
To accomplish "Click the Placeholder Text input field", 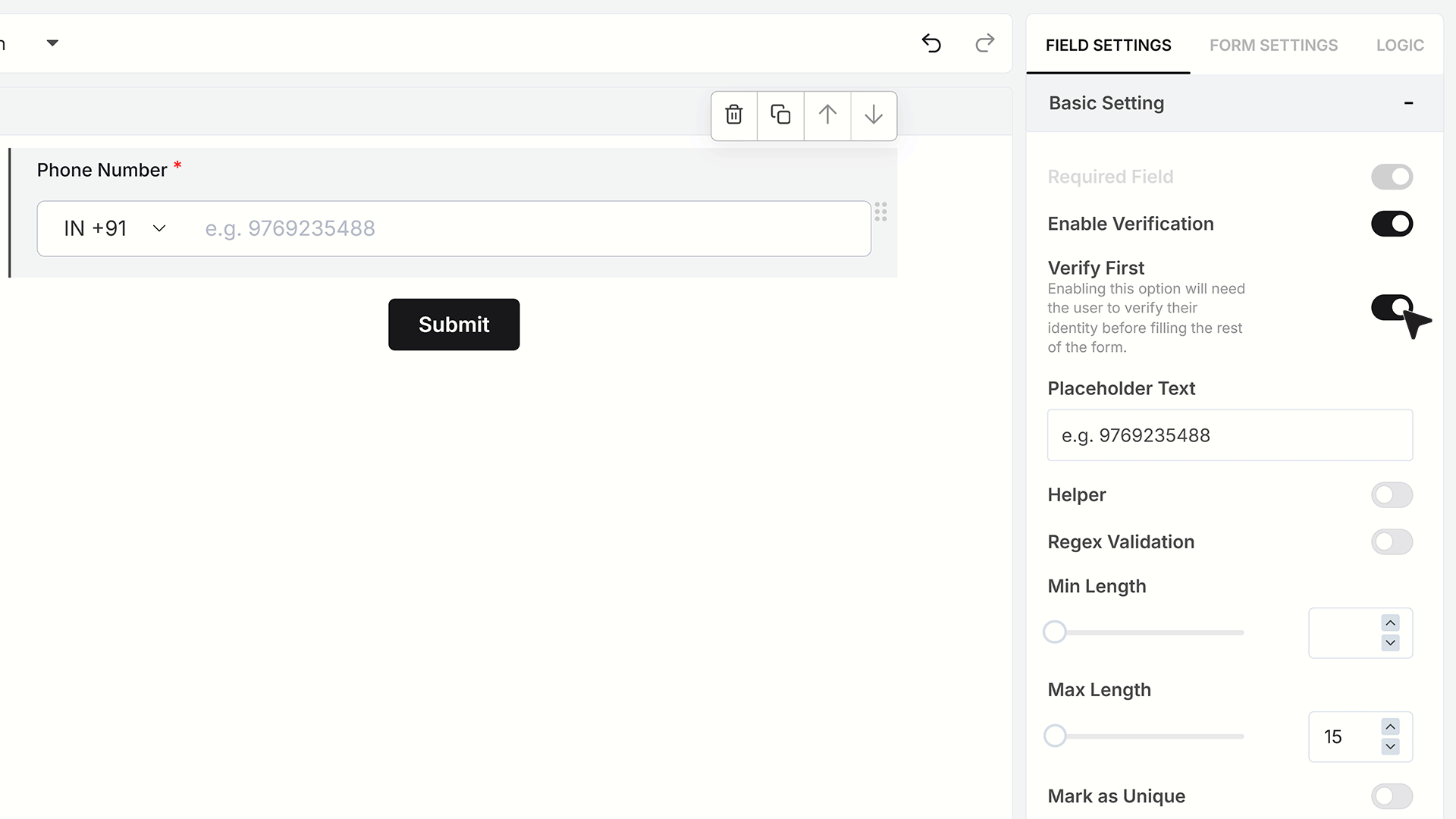I will tap(1229, 435).
